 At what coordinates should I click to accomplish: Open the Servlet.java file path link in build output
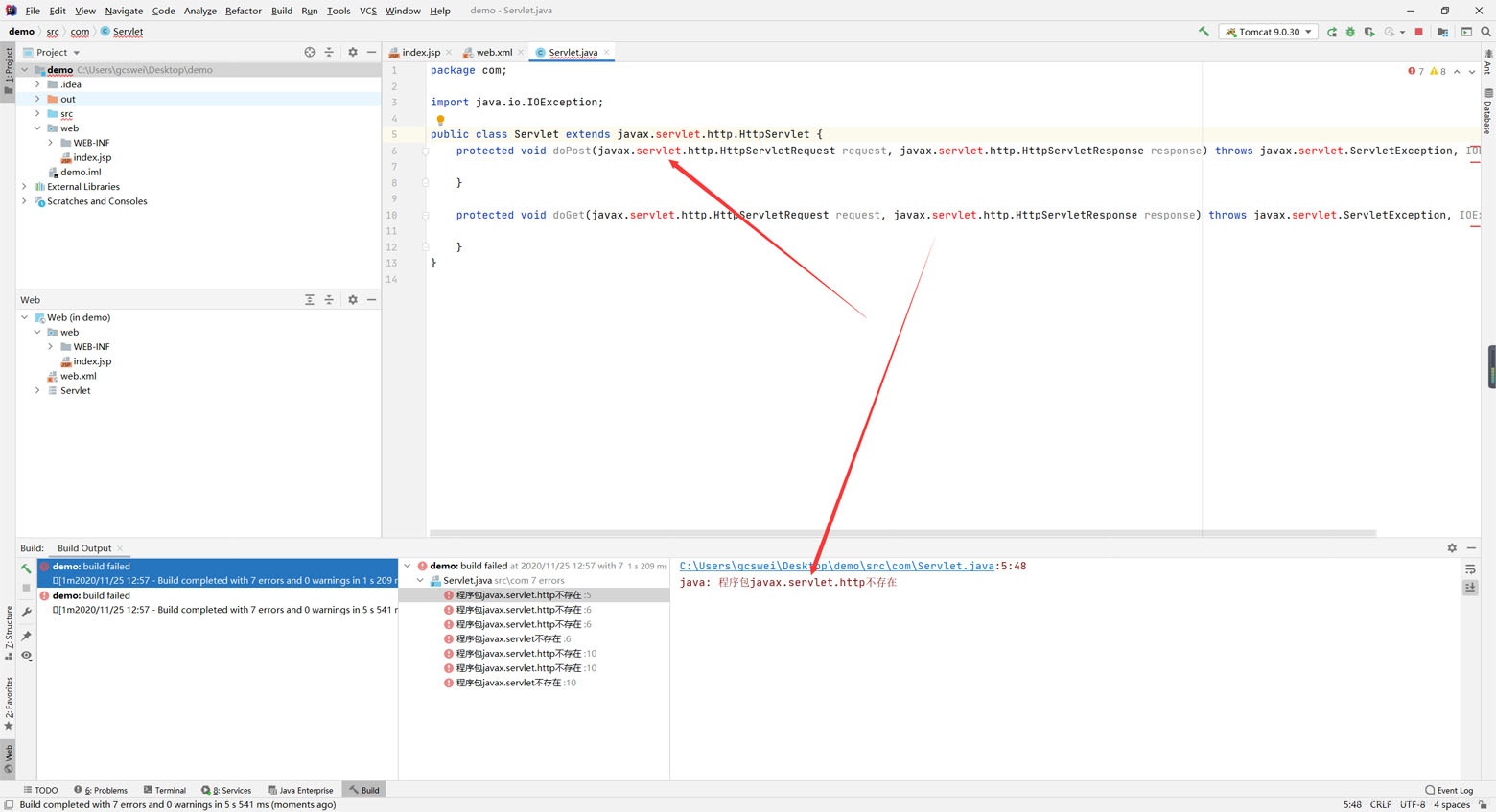point(836,567)
